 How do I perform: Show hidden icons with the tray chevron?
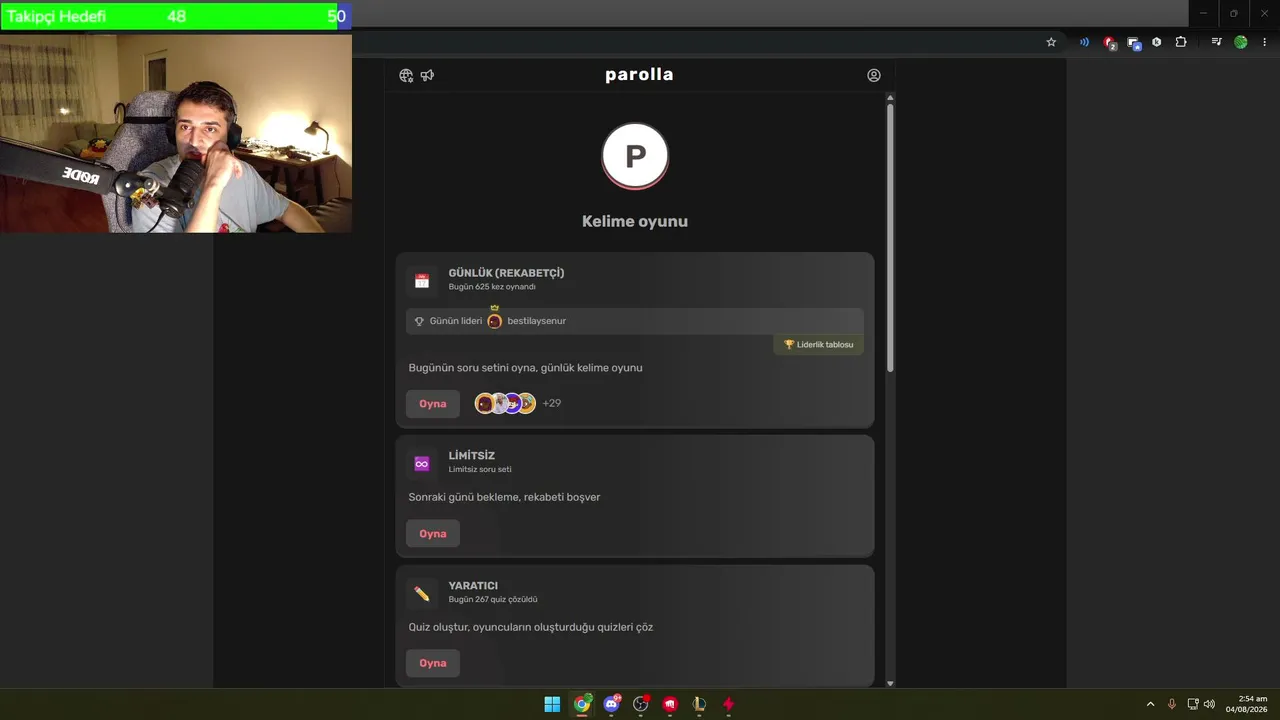1150,704
